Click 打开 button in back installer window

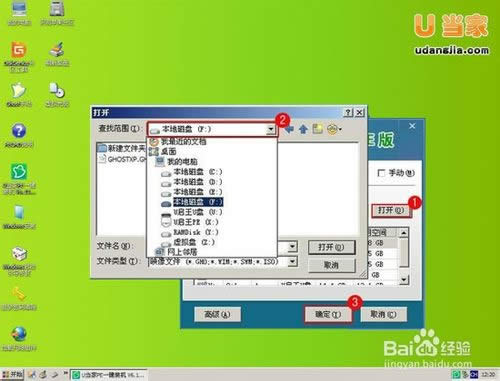point(391,211)
